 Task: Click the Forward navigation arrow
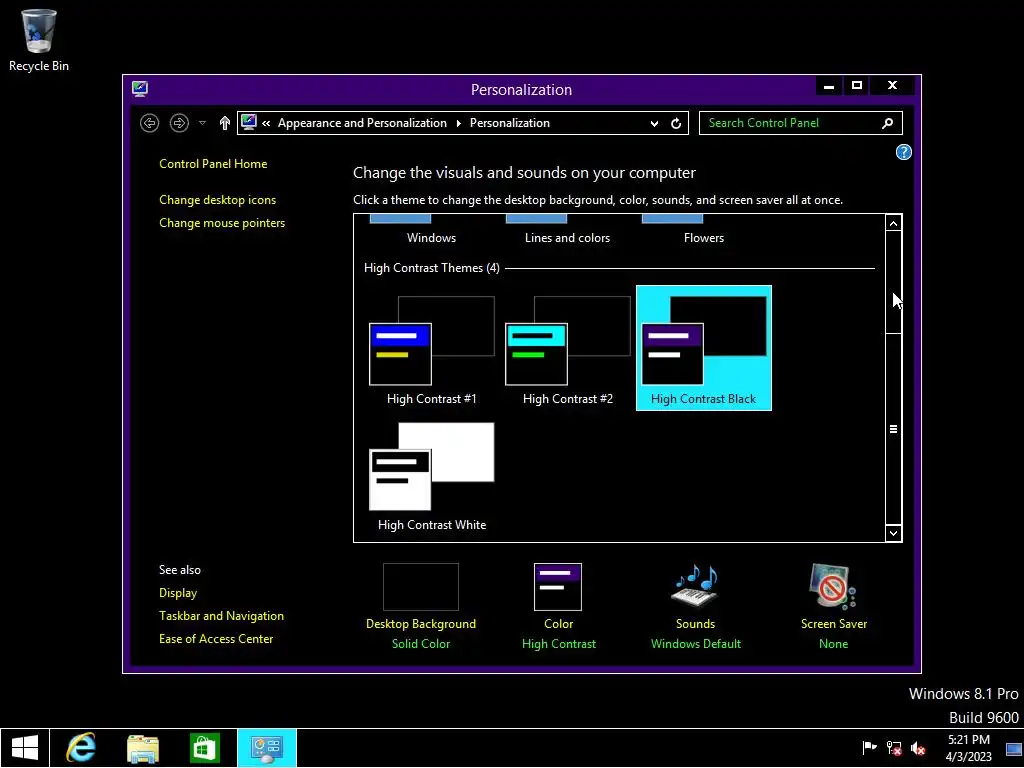click(179, 123)
